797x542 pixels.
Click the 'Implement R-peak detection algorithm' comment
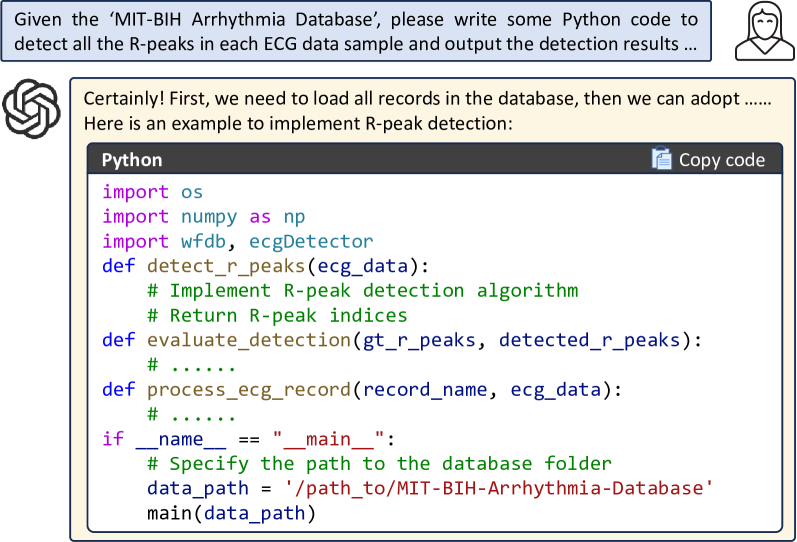click(x=362, y=291)
